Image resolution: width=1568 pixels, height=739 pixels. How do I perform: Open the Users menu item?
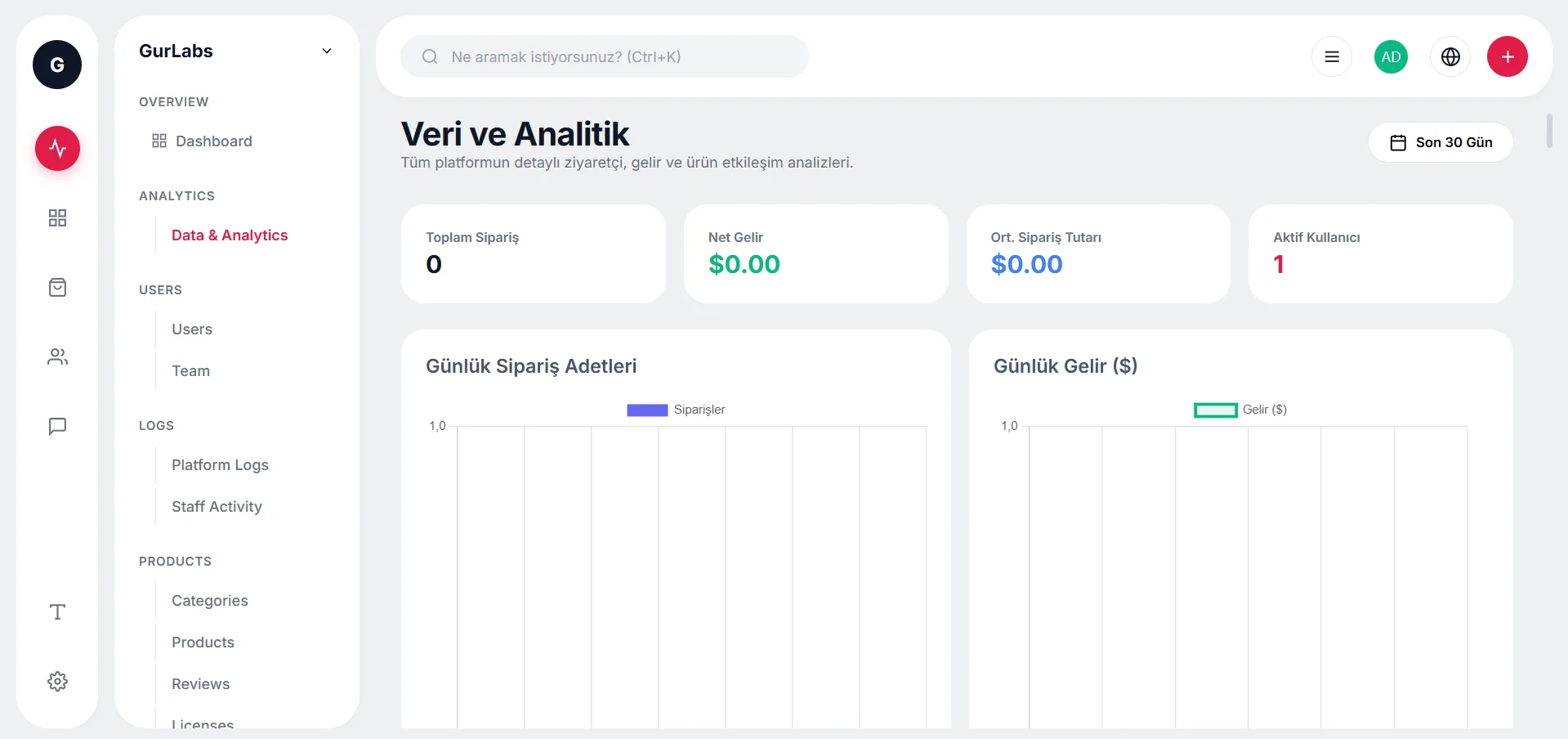pos(192,329)
